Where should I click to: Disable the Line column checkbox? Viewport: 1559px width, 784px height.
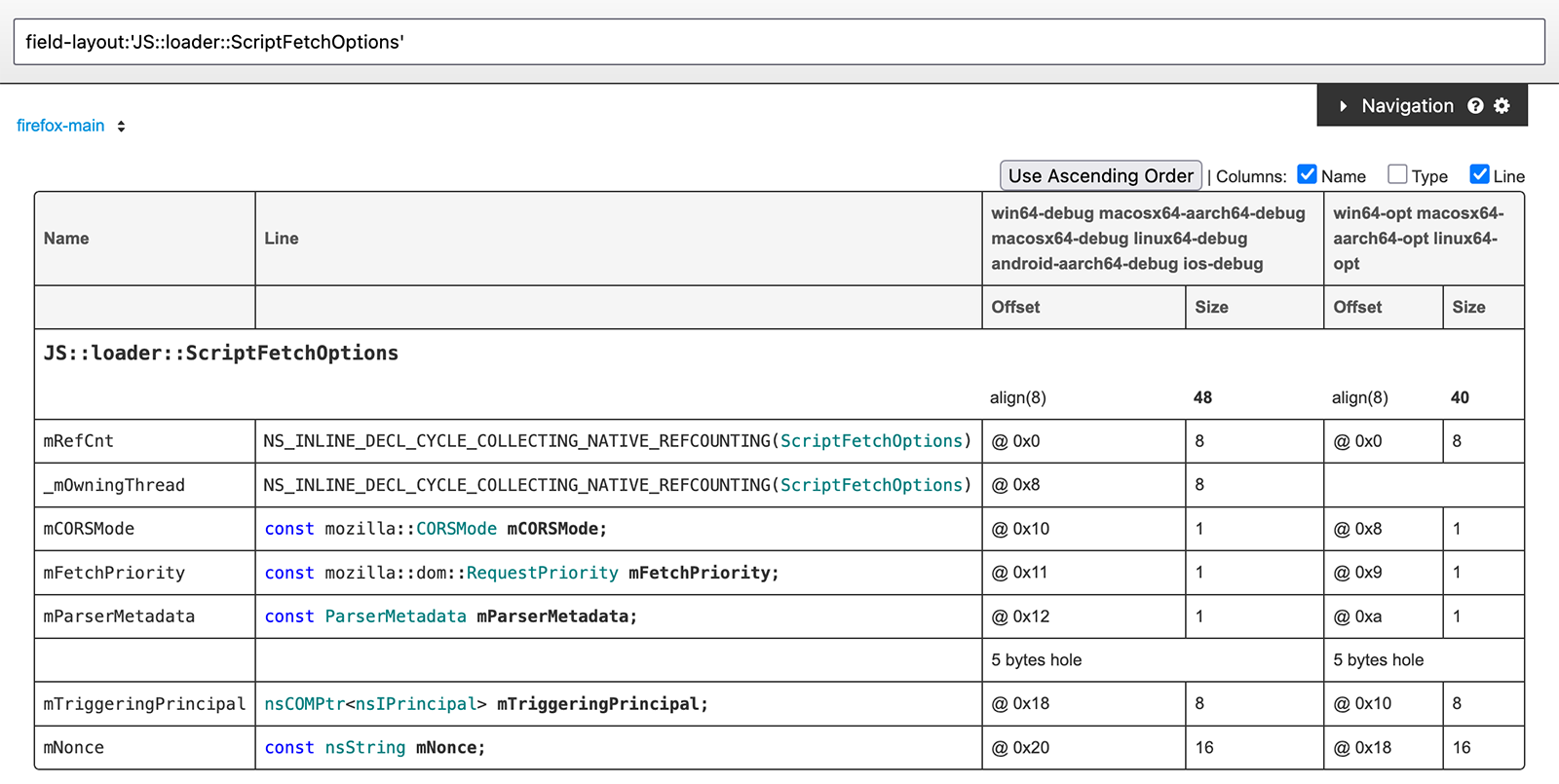1479,174
